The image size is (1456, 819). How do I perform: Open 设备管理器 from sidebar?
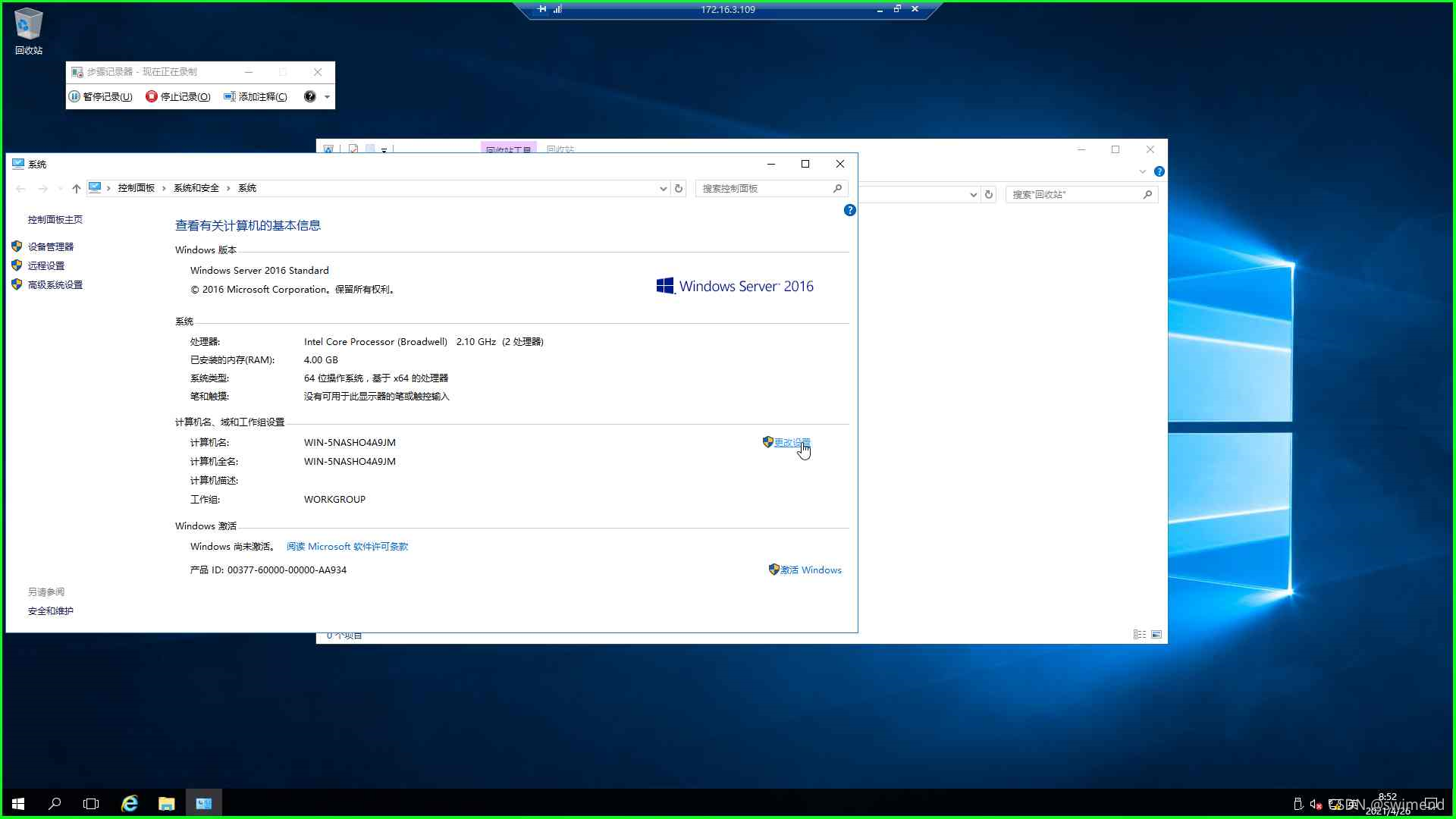pos(51,247)
